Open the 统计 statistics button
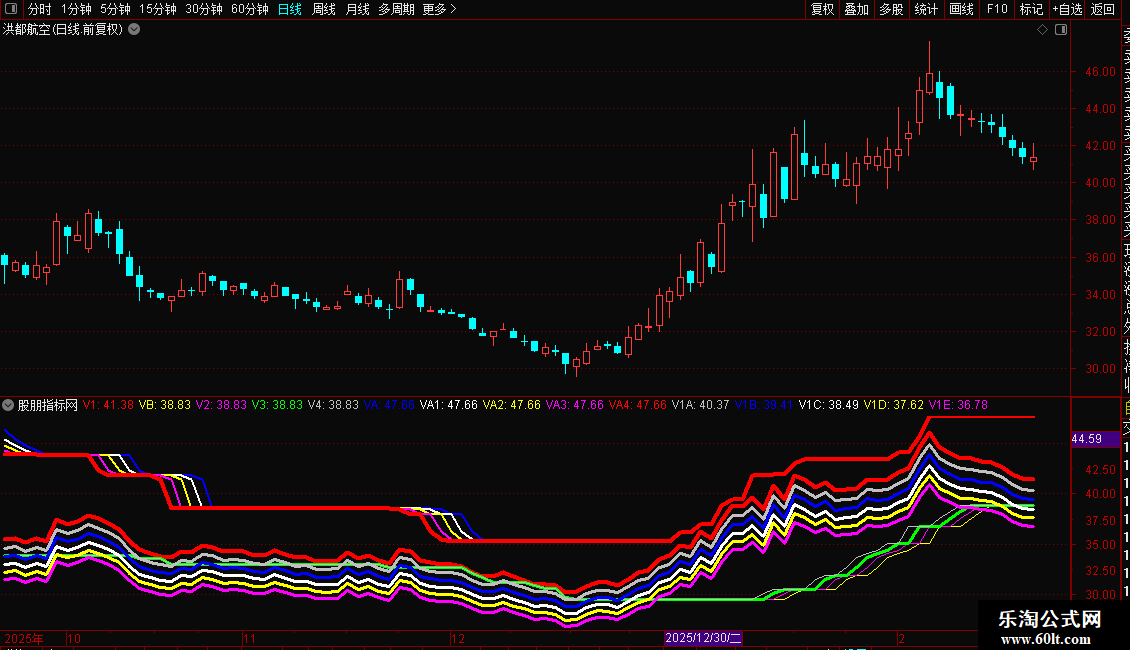Viewport: 1130px width, 650px height. tap(926, 9)
